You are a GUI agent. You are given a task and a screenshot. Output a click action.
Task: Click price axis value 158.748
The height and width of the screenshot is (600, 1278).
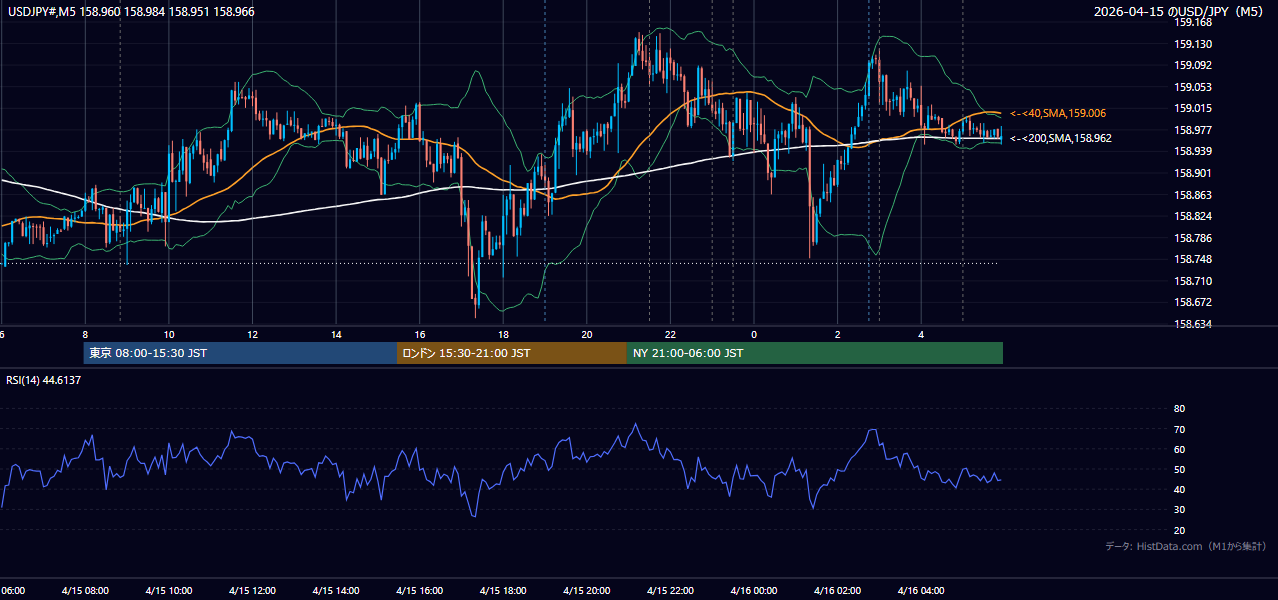pos(1193,260)
